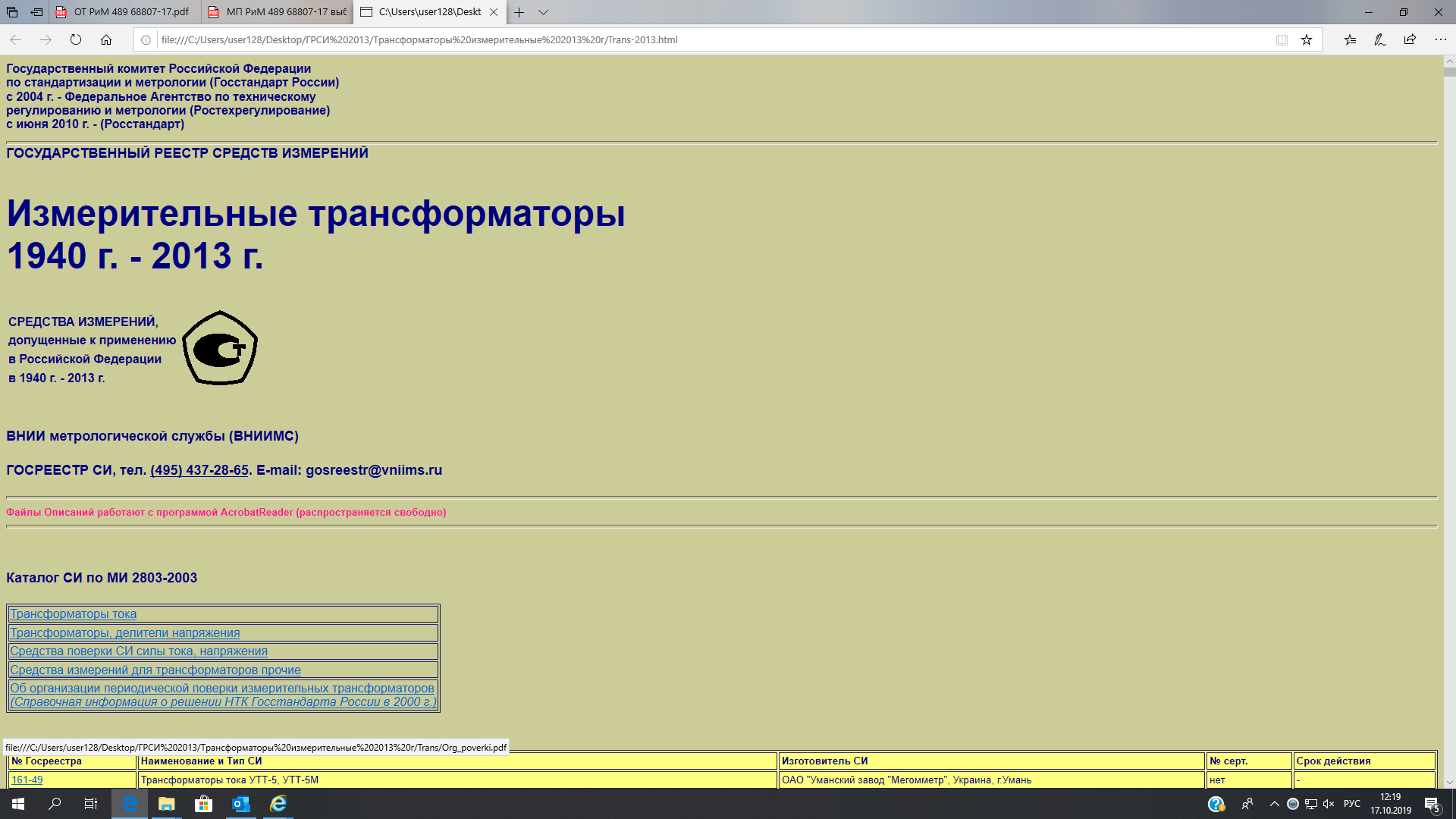Open Settings and more ellipsis menu
The width and height of the screenshot is (1456, 819).
click(x=1440, y=39)
